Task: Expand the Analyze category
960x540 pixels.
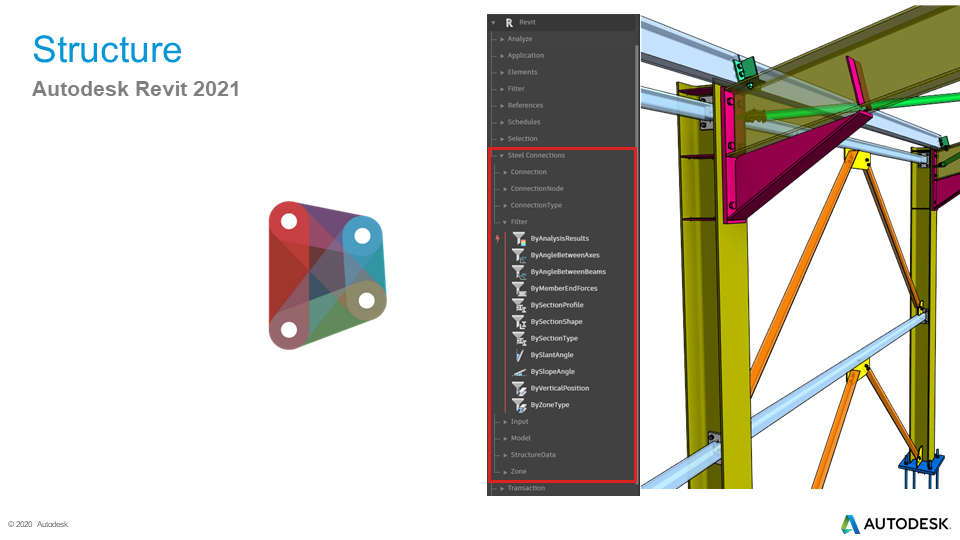Action: (502, 39)
